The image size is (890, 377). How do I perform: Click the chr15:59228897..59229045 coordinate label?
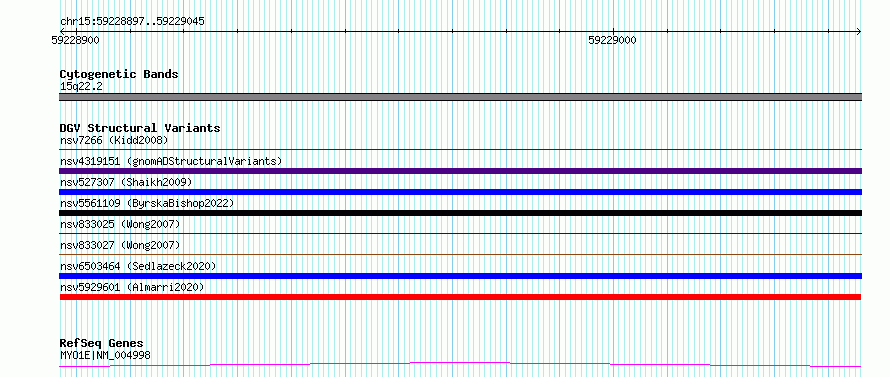tap(132, 22)
